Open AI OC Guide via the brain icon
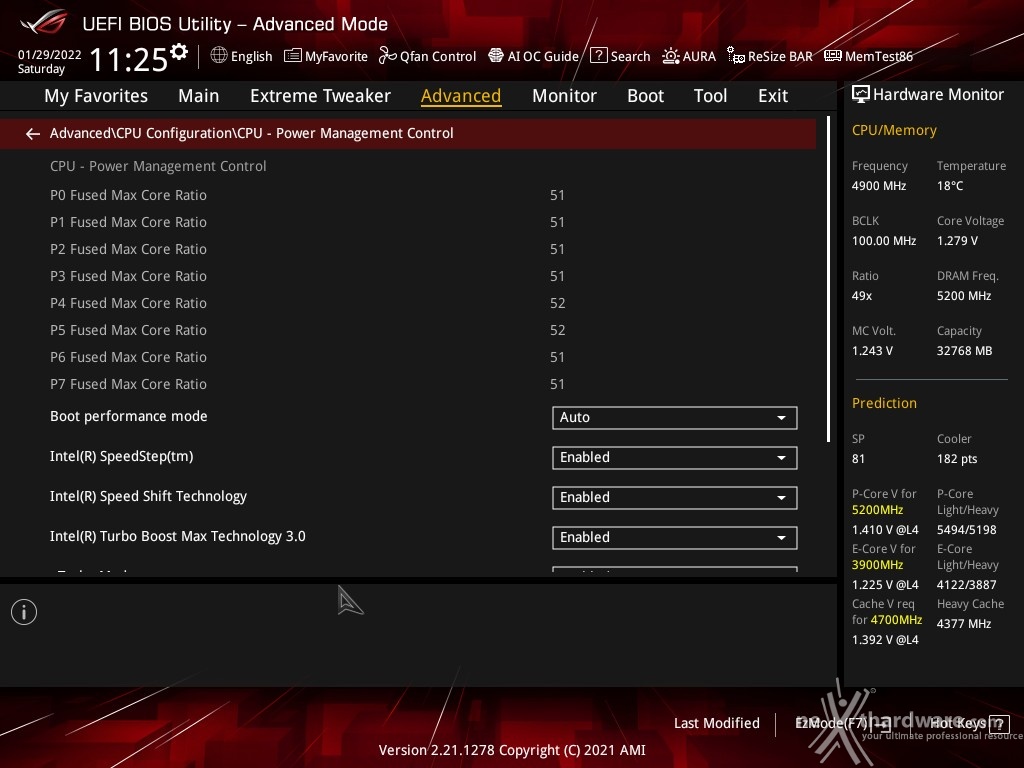Viewport: 1024px width, 768px height. [x=496, y=56]
